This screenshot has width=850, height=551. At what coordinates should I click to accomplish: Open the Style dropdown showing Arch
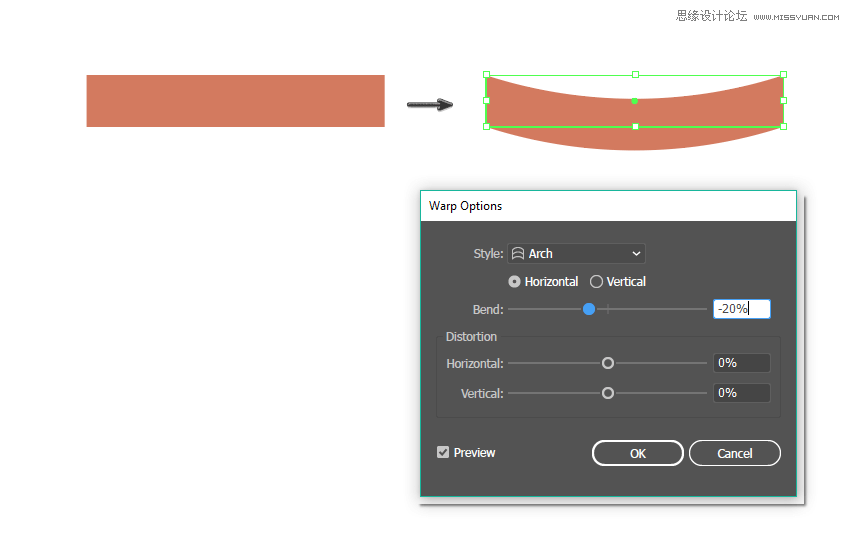(576, 254)
